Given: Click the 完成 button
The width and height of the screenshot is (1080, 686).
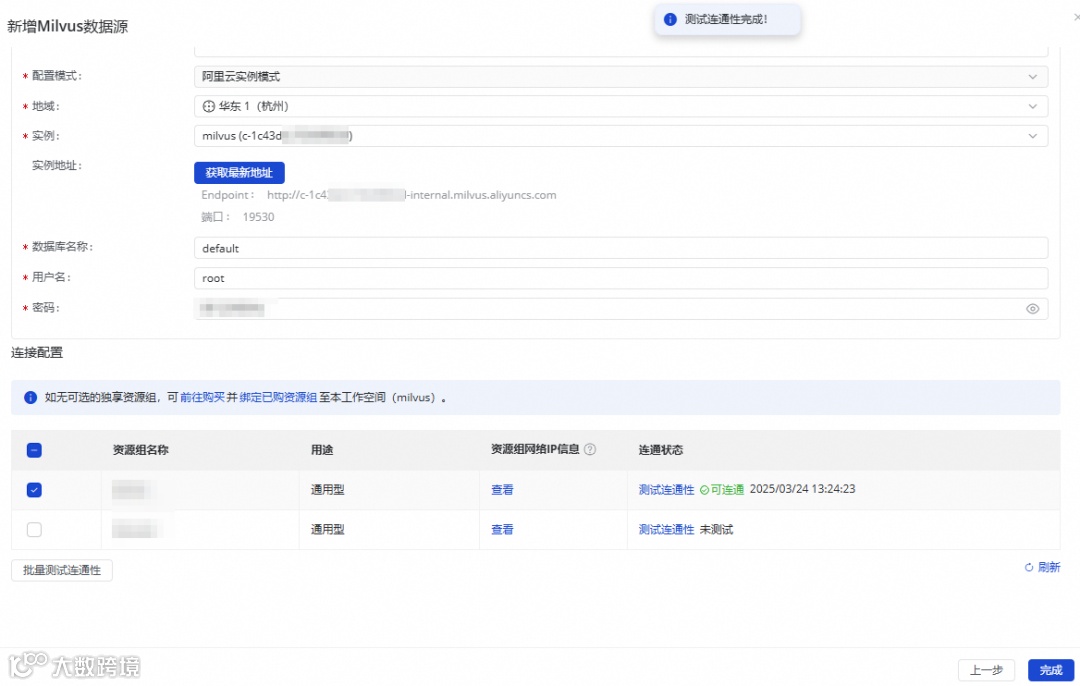Looking at the screenshot, I should coord(1050,669).
